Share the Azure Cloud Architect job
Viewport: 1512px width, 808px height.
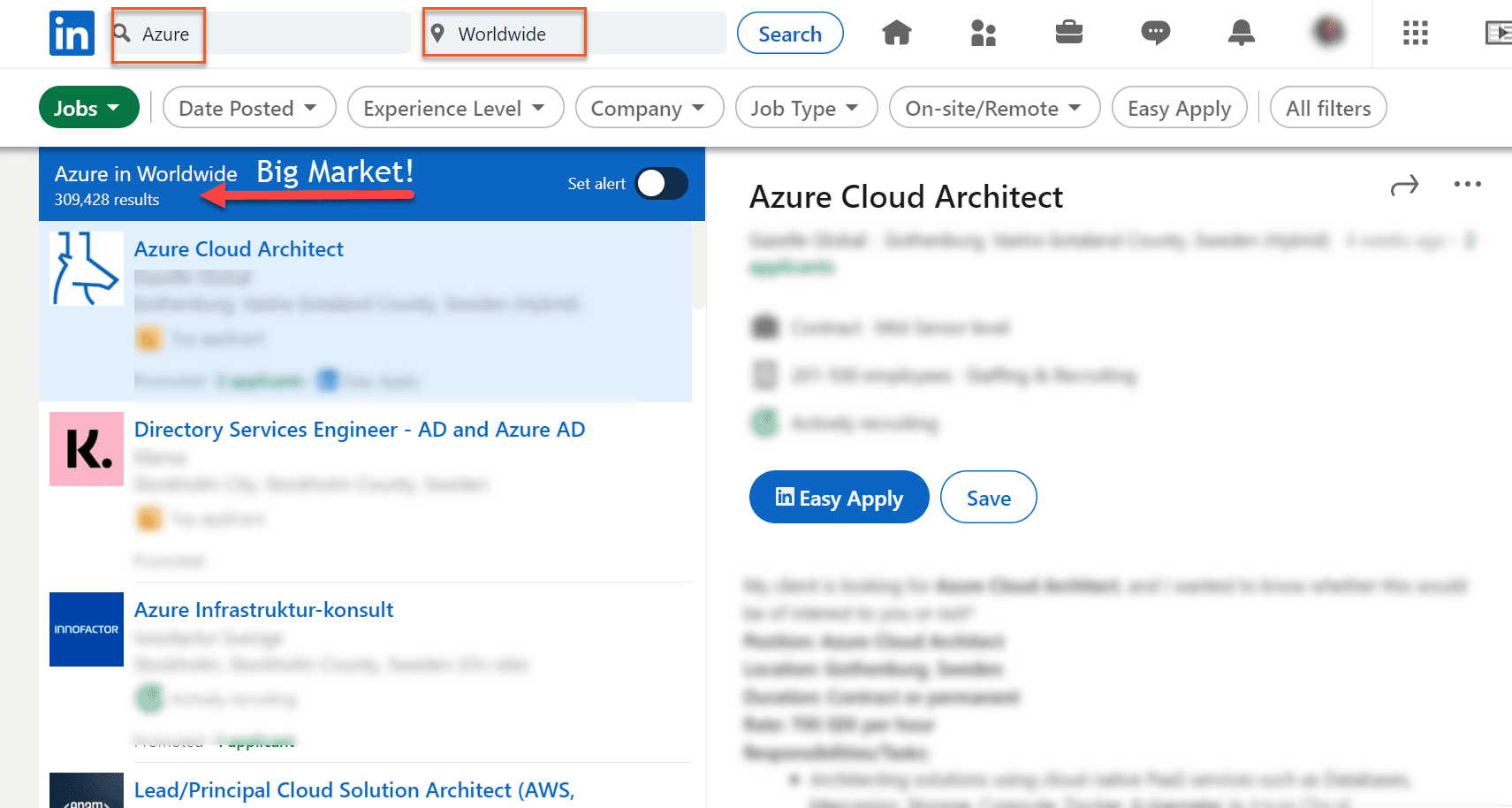pos(1404,185)
